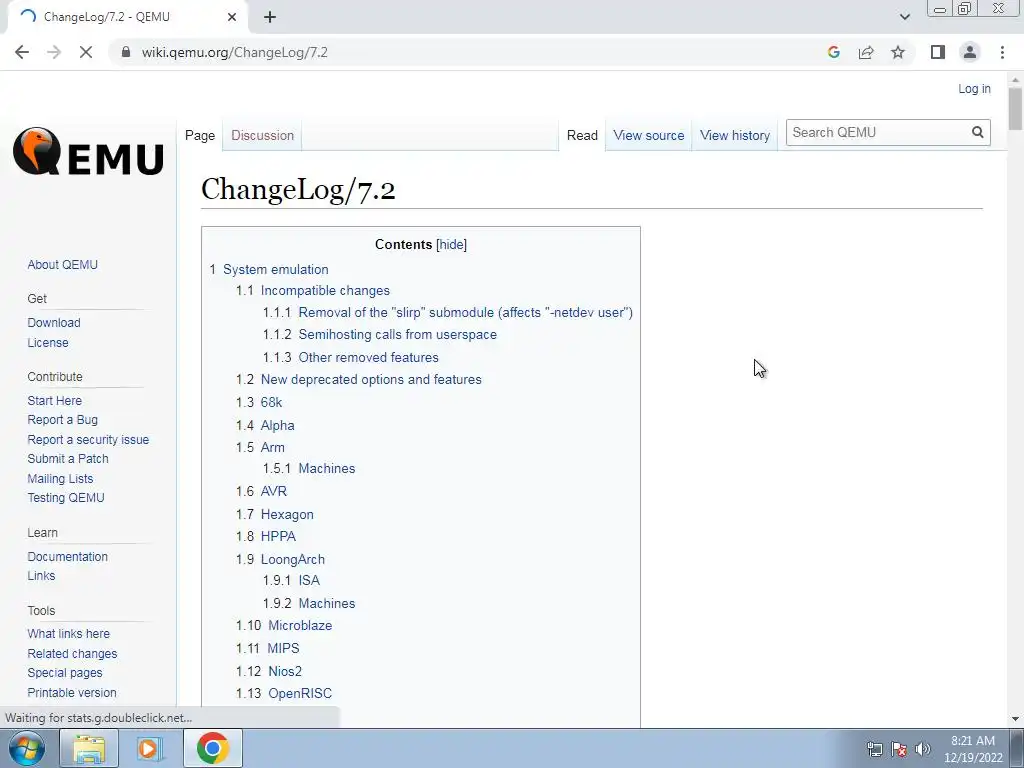1024x768 pixels.
Task: Open Documentation sidebar link
Action: 67,556
